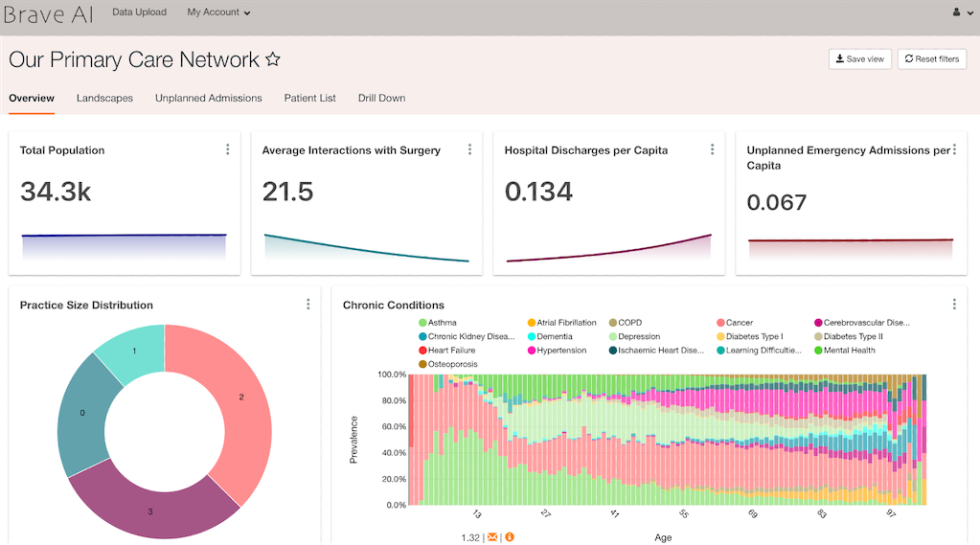Open the Patient List tab
This screenshot has width=980, height=545.
(x=310, y=98)
